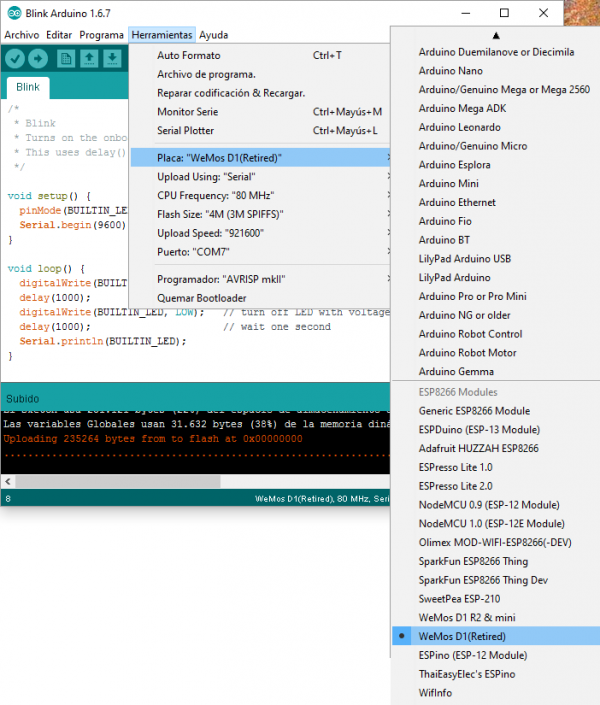This screenshot has height=705, width=600.
Task: Click the Save sketch toolbar icon
Action: [x=112, y=59]
